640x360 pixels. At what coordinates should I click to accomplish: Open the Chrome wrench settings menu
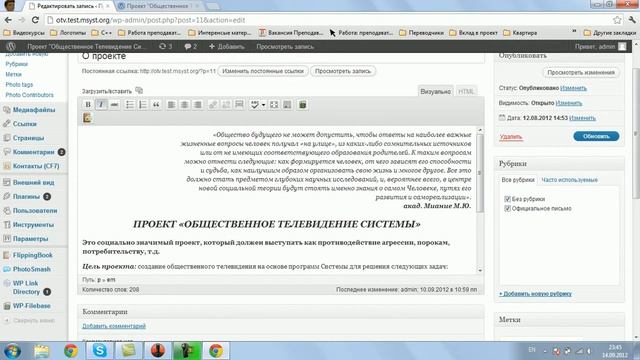click(632, 20)
